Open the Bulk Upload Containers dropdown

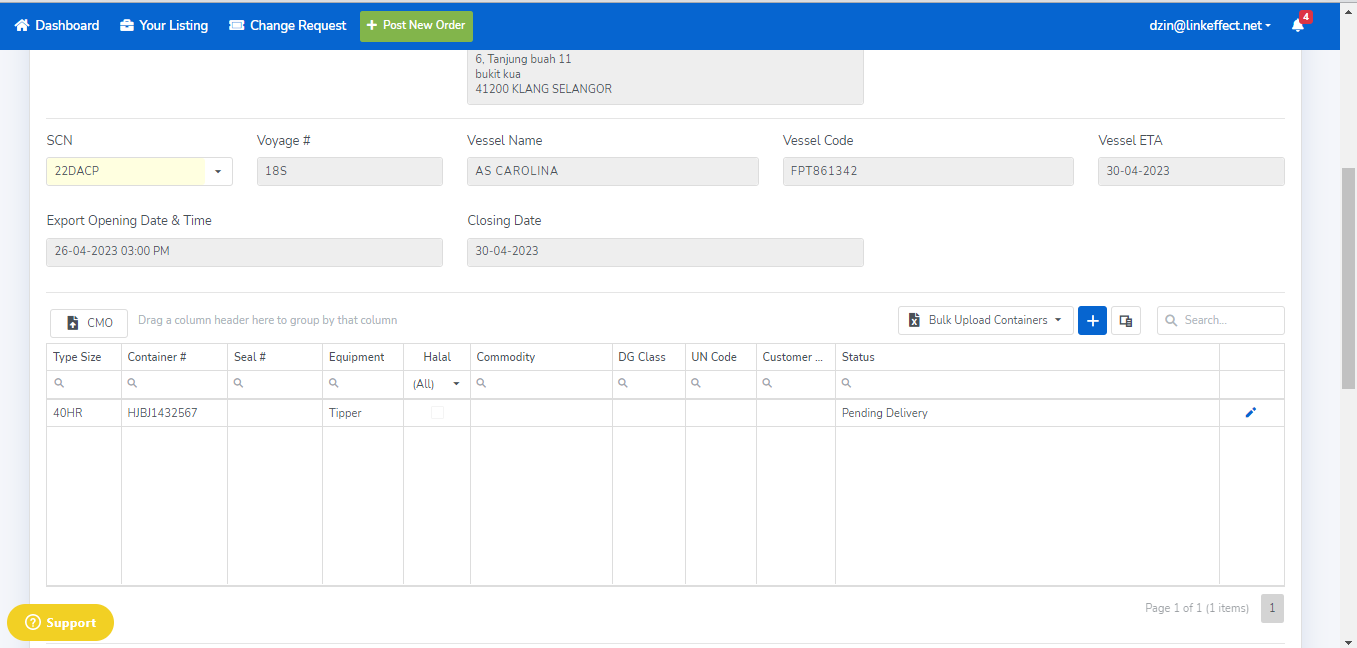pos(985,320)
